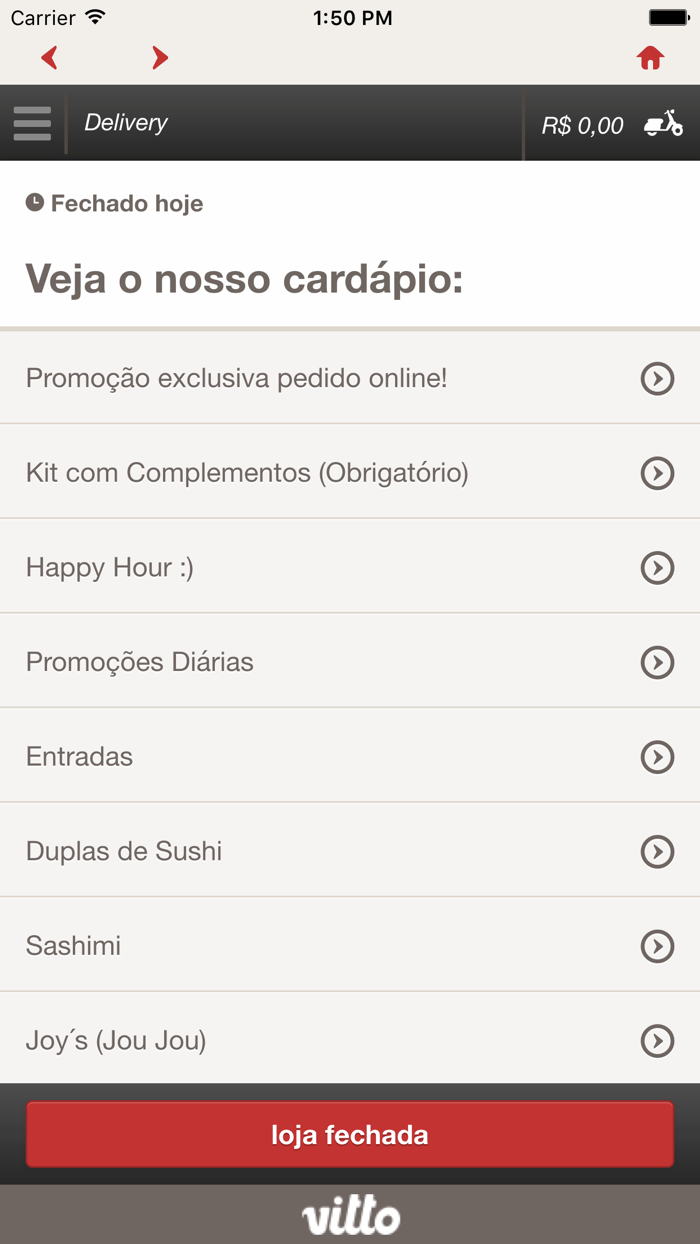
Task: Click the R$ 0,00 cart total
Action: [582, 123]
